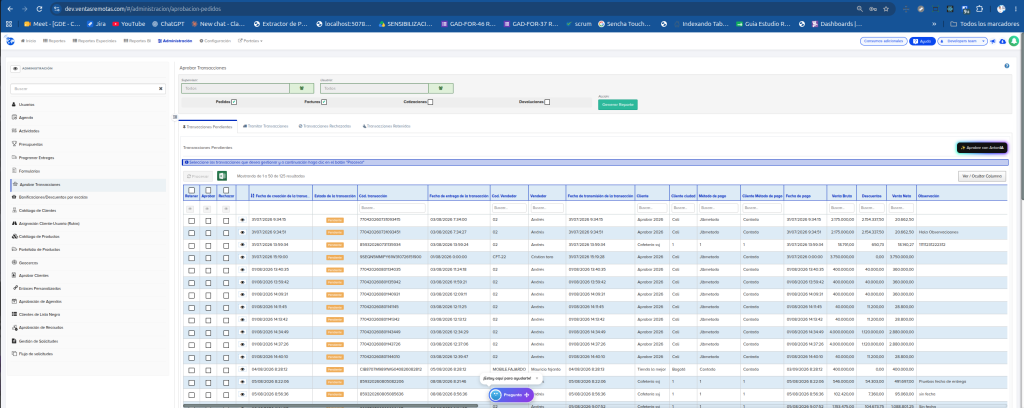The height and width of the screenshot is (408, 1024).
Task: Click the megaphone announcements icon
Action: [x=993, y=41]
